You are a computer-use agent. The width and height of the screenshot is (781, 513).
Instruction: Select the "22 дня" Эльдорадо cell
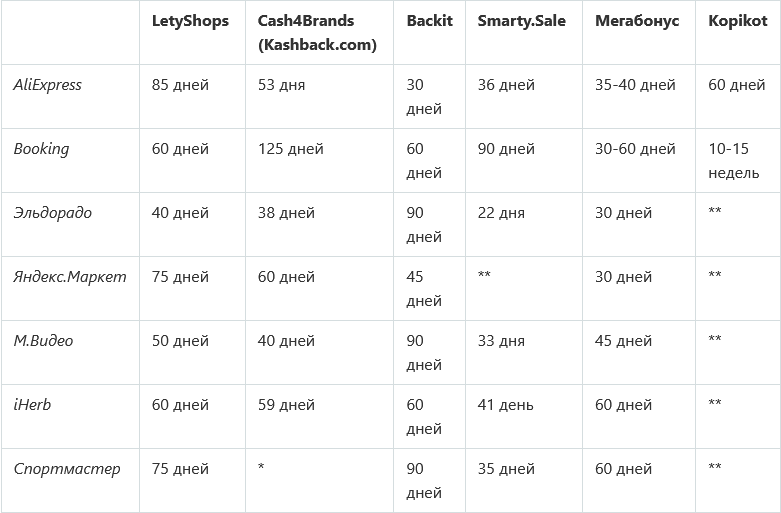(501, 213)
